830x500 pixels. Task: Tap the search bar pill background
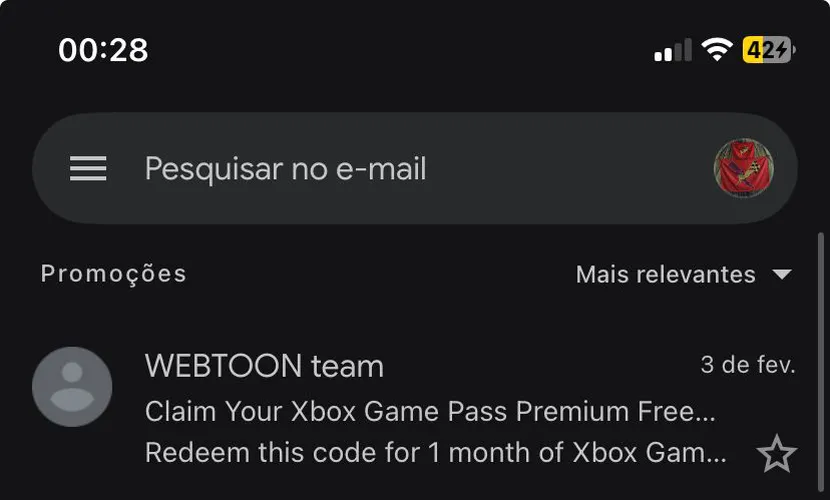[414, 168]
